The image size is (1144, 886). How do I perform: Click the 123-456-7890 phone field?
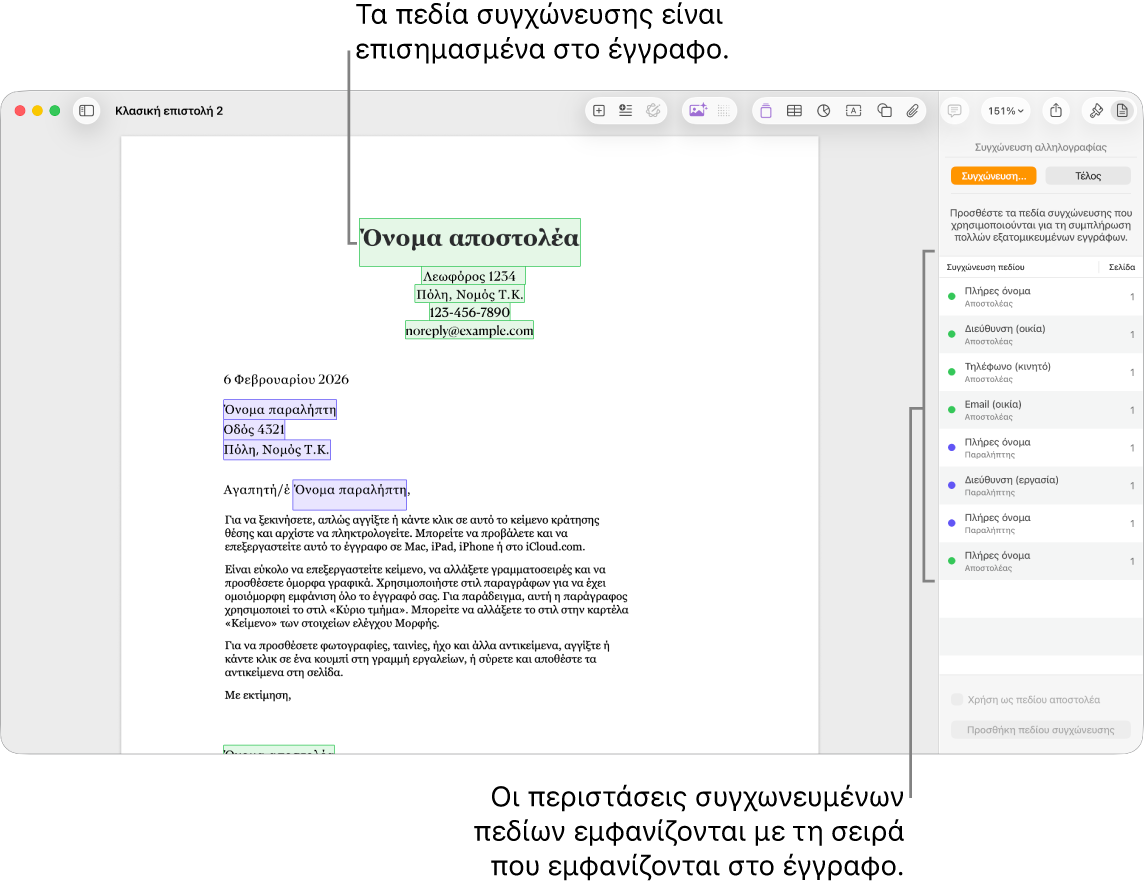click(x=469, y=312)
